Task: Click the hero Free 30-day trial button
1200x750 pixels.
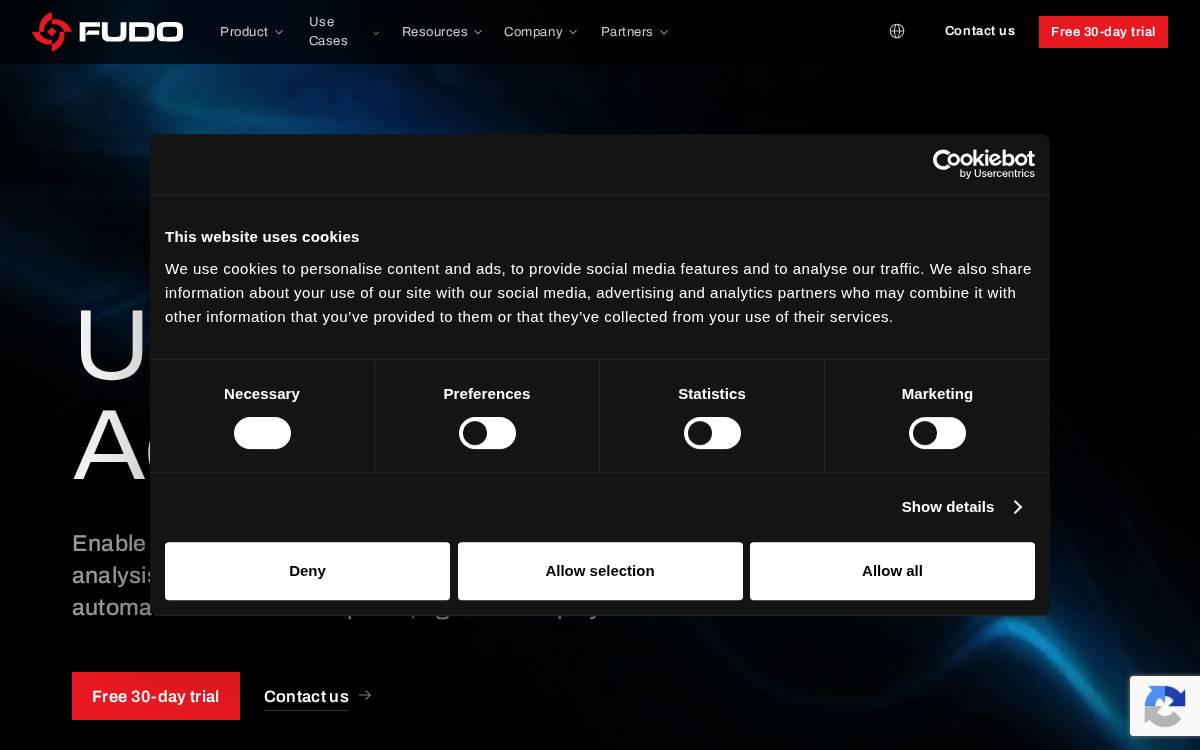Action: [156, 696]
